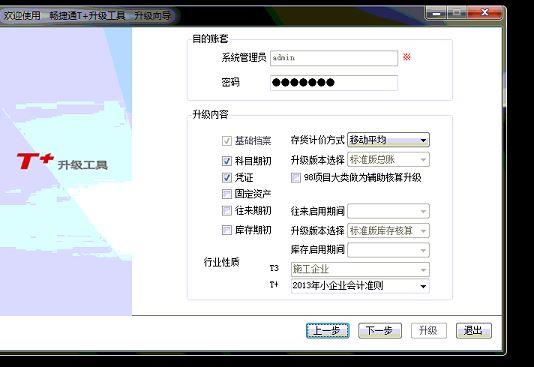This screenshot has height=367, width=534.
Task: Click the window title 畅捷通T+升级工具
Action: 87,16
